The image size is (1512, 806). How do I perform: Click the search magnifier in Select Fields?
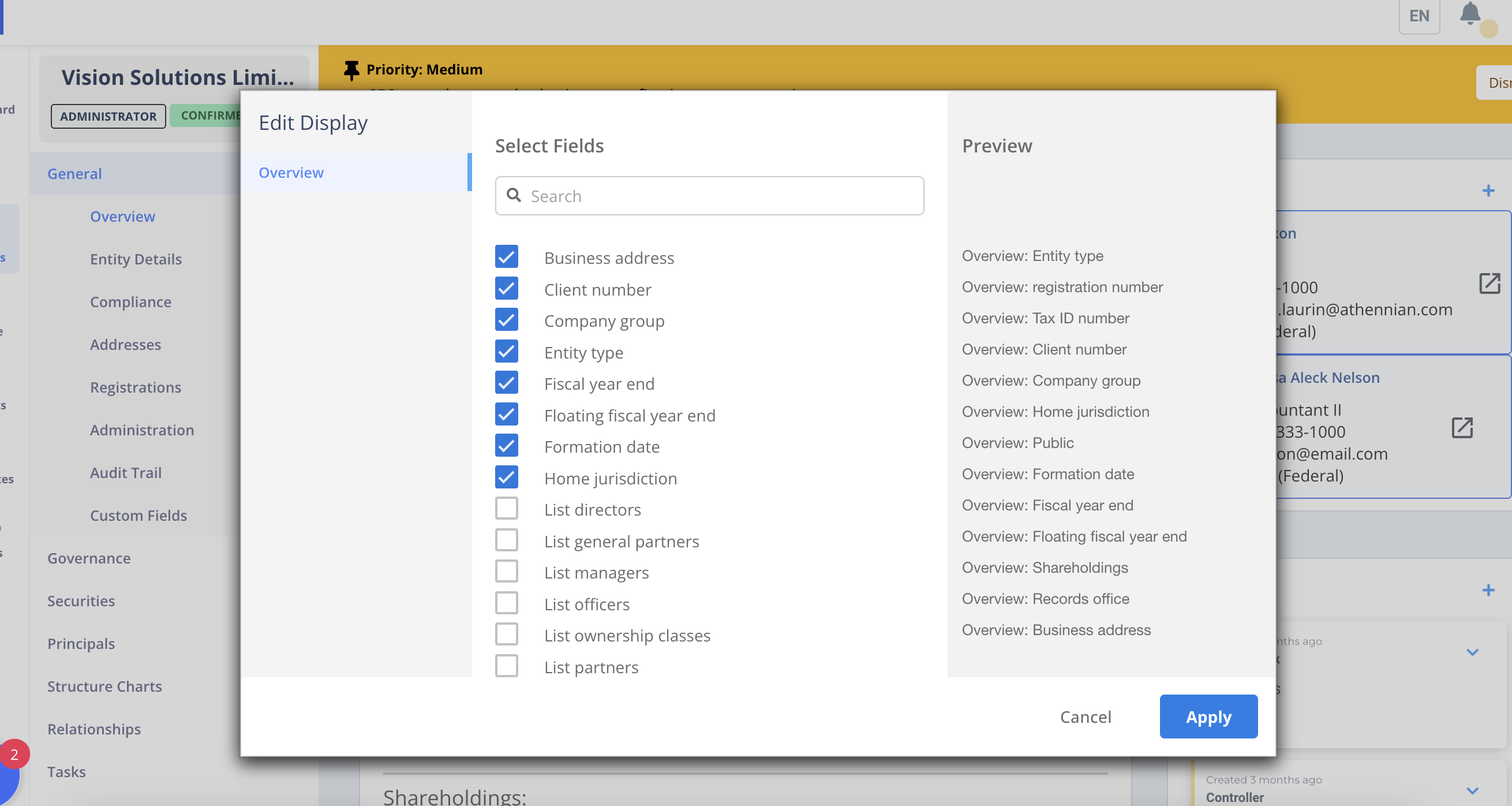515,196
